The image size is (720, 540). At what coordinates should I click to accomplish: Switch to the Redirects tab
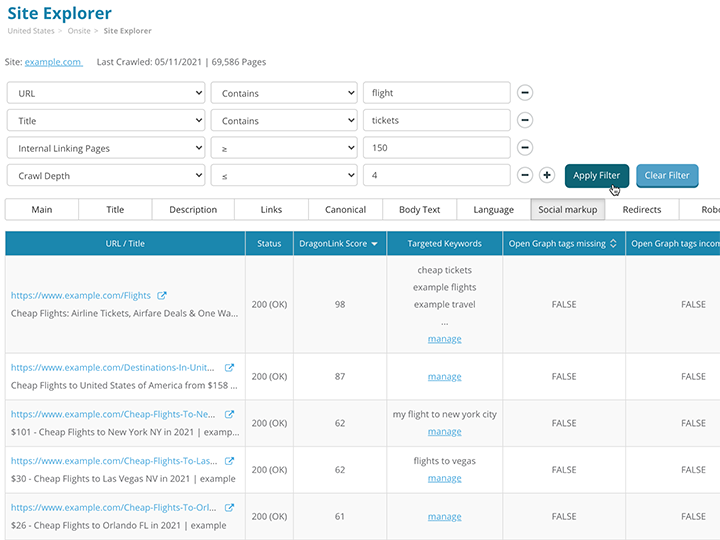coord(641,210)
